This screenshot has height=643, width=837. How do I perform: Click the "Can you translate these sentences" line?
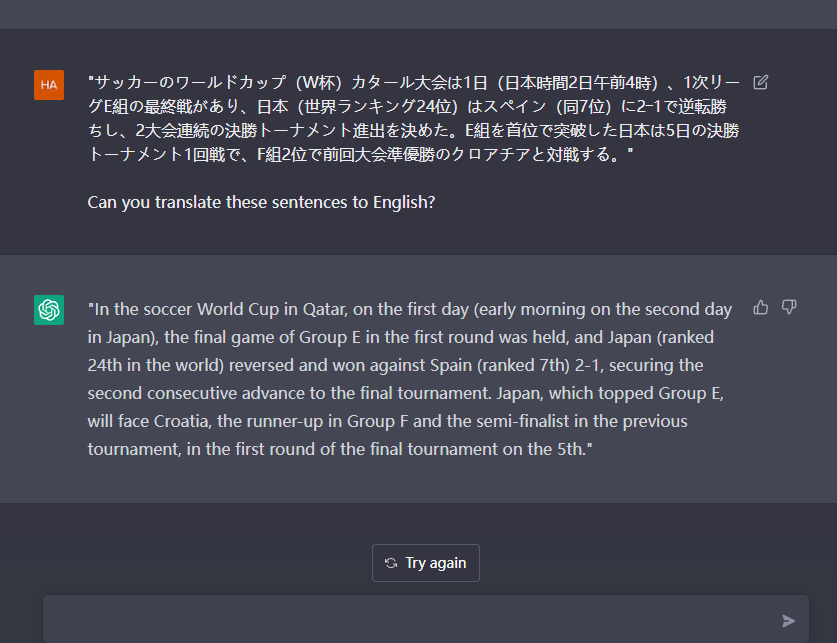(x=261, y=202)
